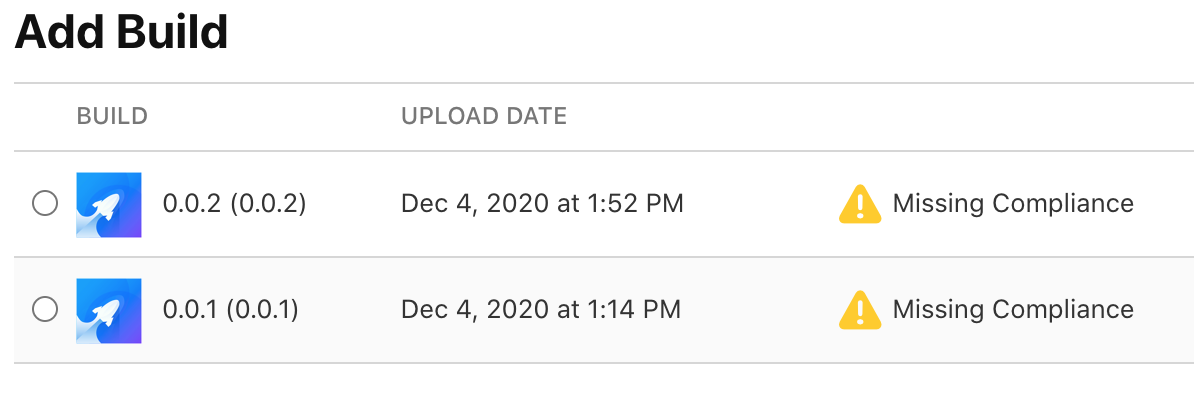The image size is (1194, 404).
Task: Click the yellow warning icon for build 0.0.2
Action: (x=859, y=204)
